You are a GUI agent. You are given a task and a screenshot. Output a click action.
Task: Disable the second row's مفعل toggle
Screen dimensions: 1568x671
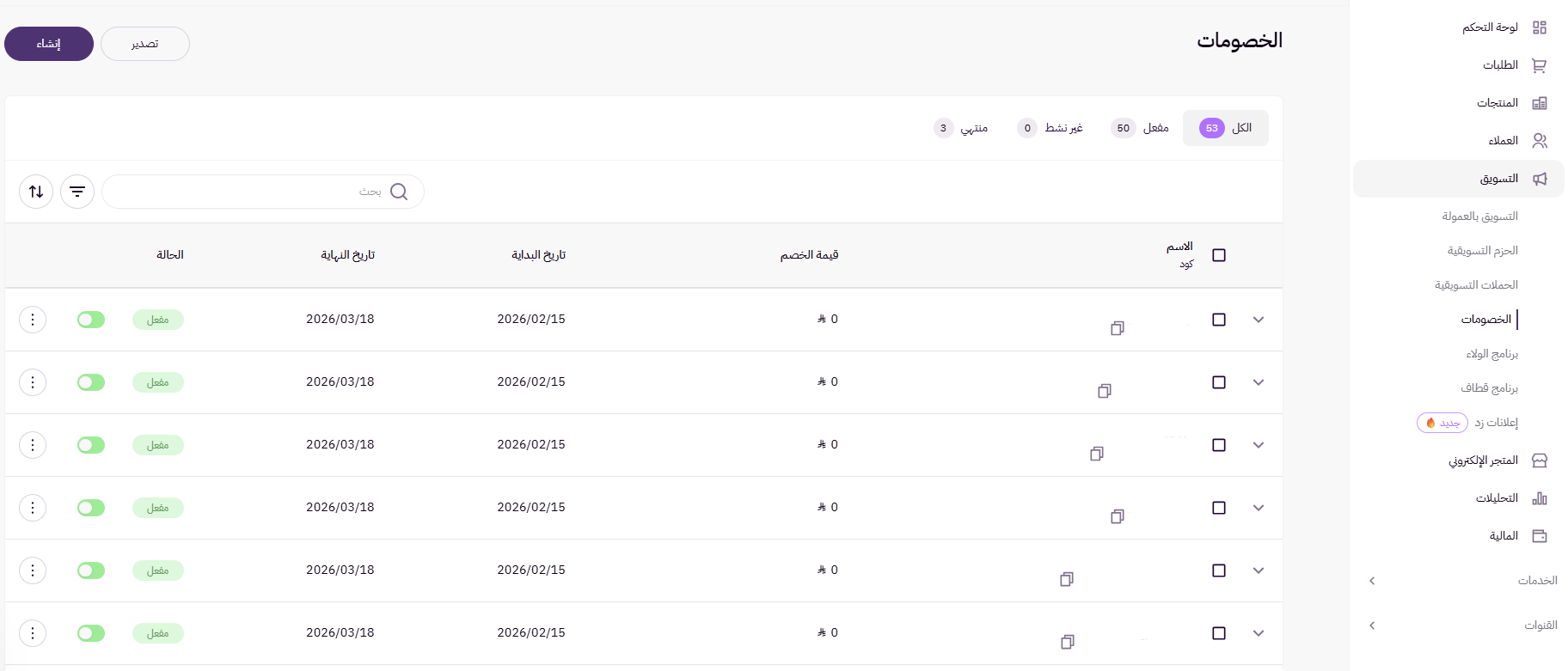(x=91, y=382)
